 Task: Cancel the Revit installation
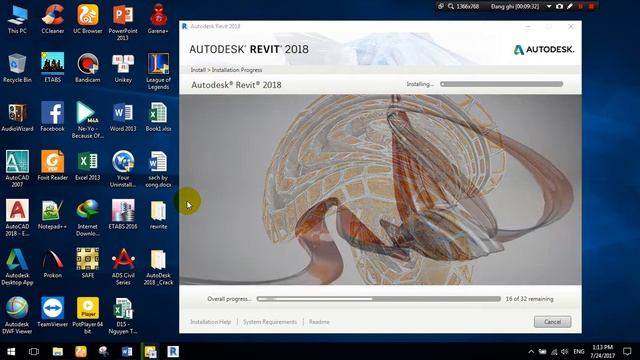552,322
